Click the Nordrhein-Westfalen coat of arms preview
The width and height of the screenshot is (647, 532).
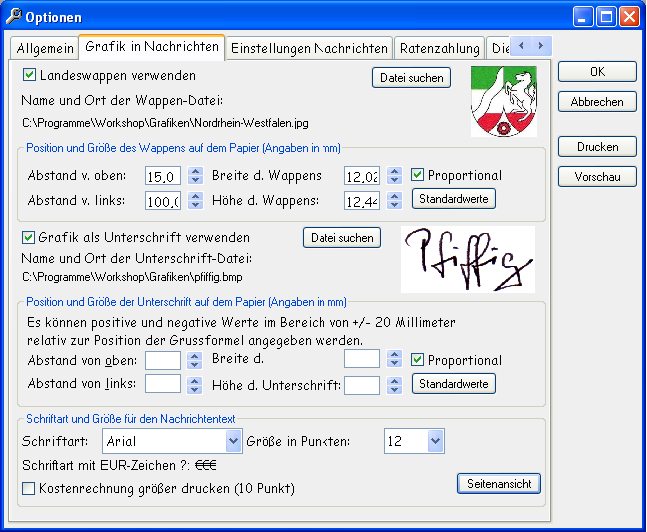(x=504, y=101)
